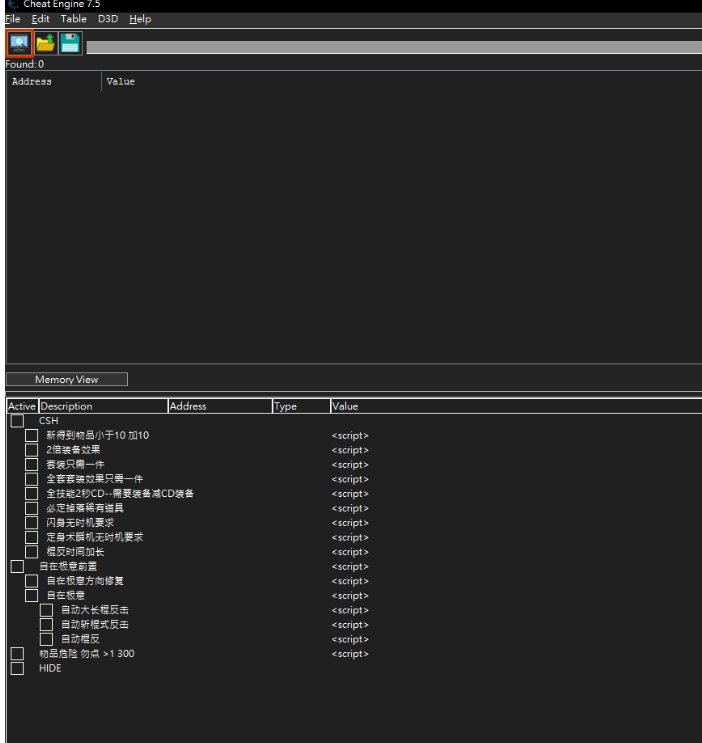Tick the HIDE entry checkbox
The image size is (702, 743).
17,668
